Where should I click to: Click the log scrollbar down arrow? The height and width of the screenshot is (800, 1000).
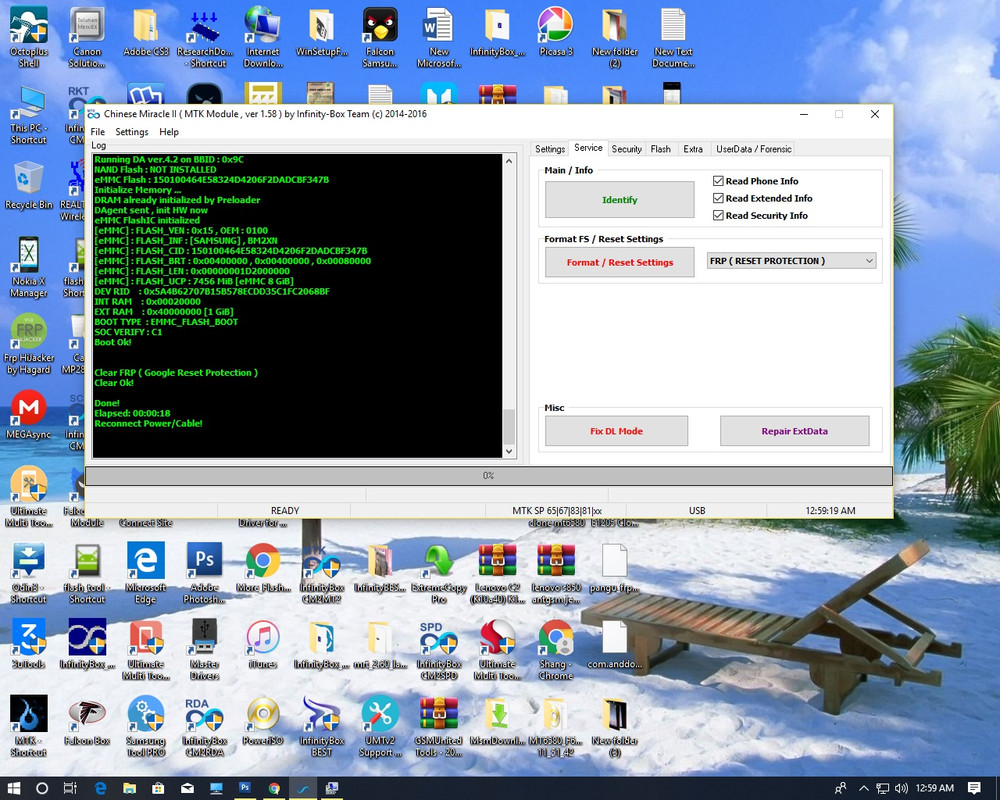pyautogui.click(x=509, y=451)
